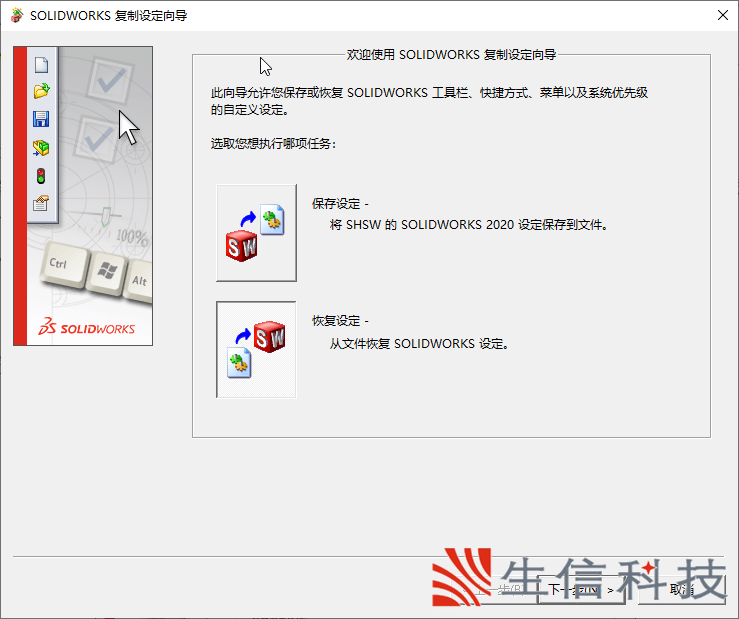Click the Cancel button
This screenshot has width=739, height=619.
[682, 589]
